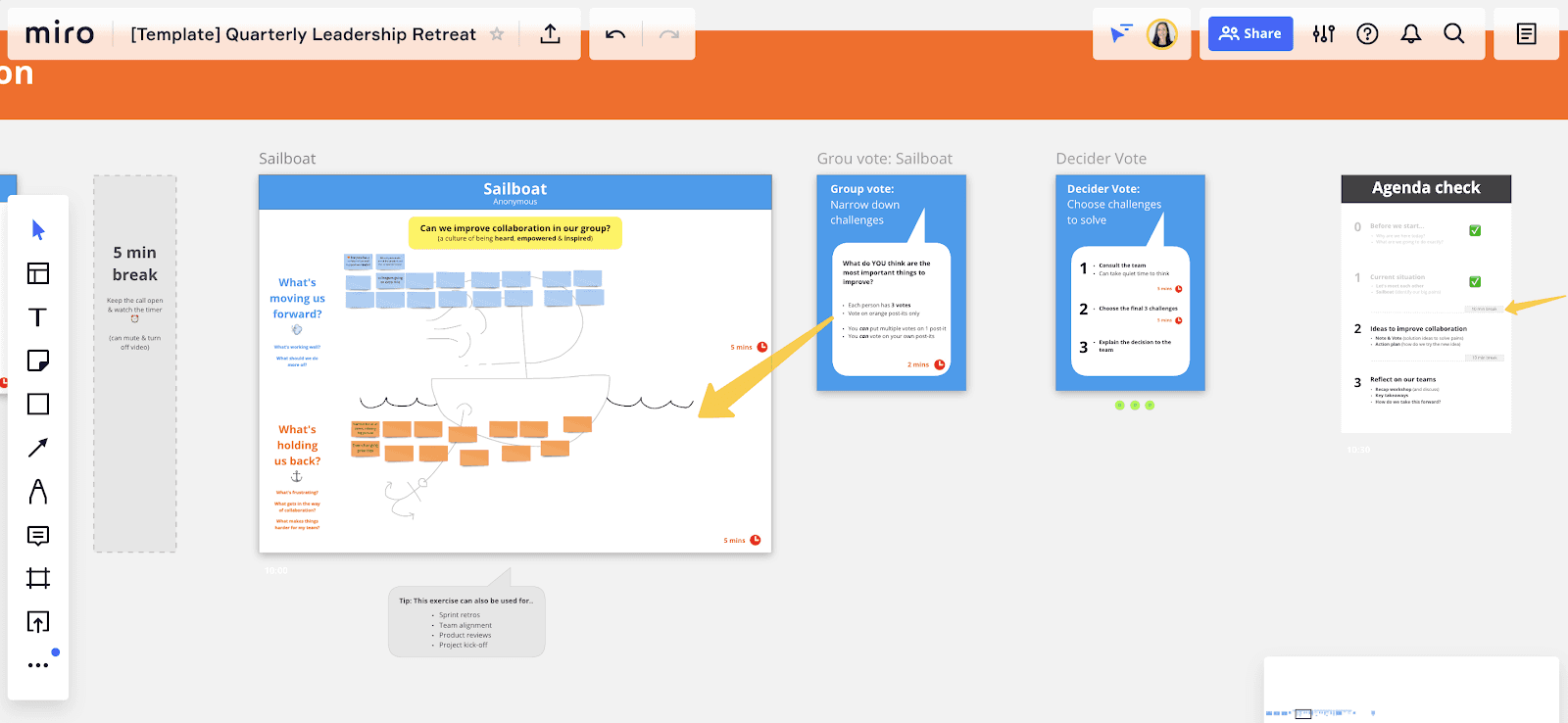Click the '2 mins' timer on Group vote
1568x723 pixels.
pyautogui.click(x=926, y=364)
